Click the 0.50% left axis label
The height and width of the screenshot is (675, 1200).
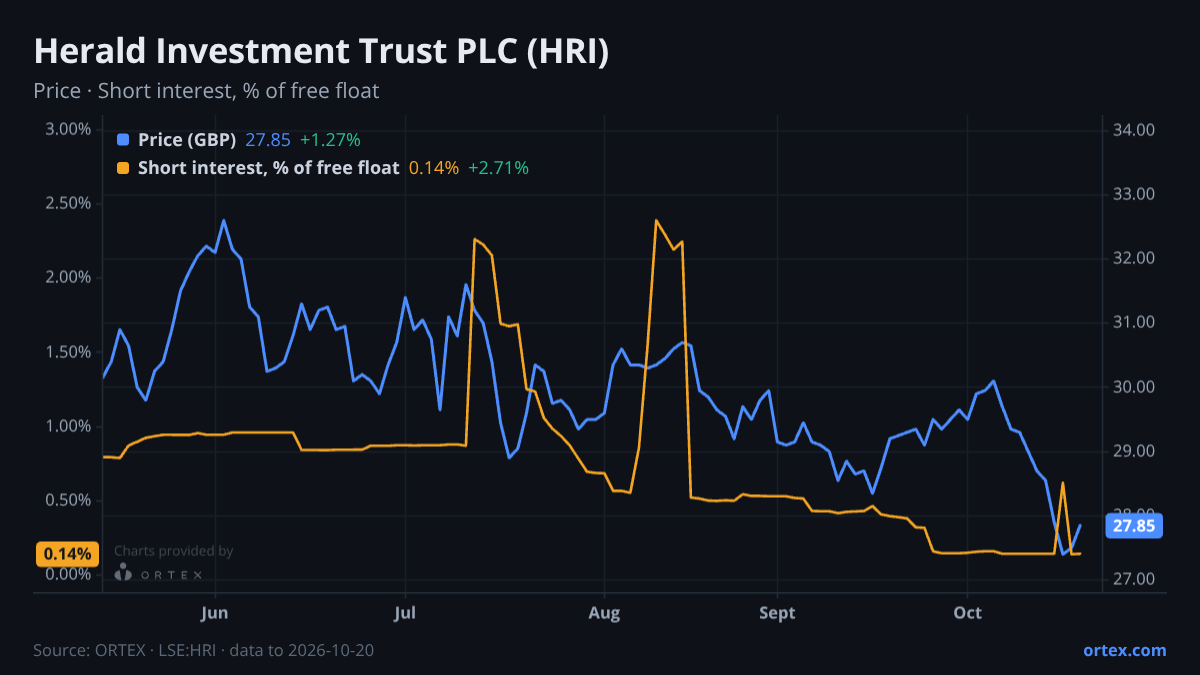coord(69,500)
